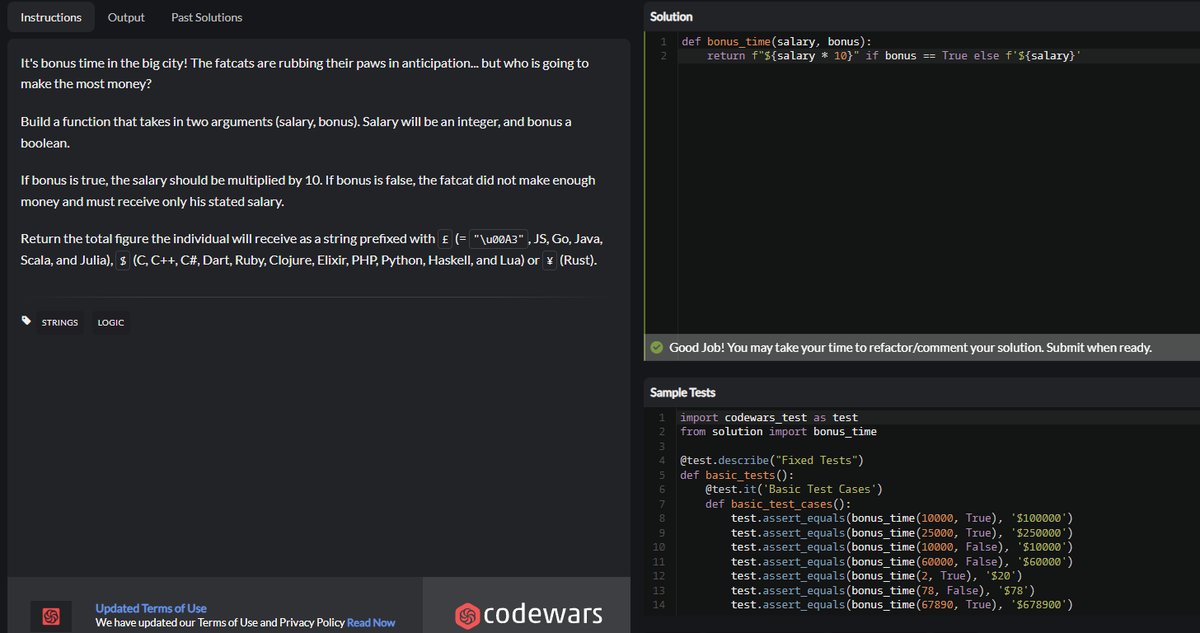Click the def basic_test_cases() line
This screenshot has width=1200, height=633.
[x=777, y=504]
